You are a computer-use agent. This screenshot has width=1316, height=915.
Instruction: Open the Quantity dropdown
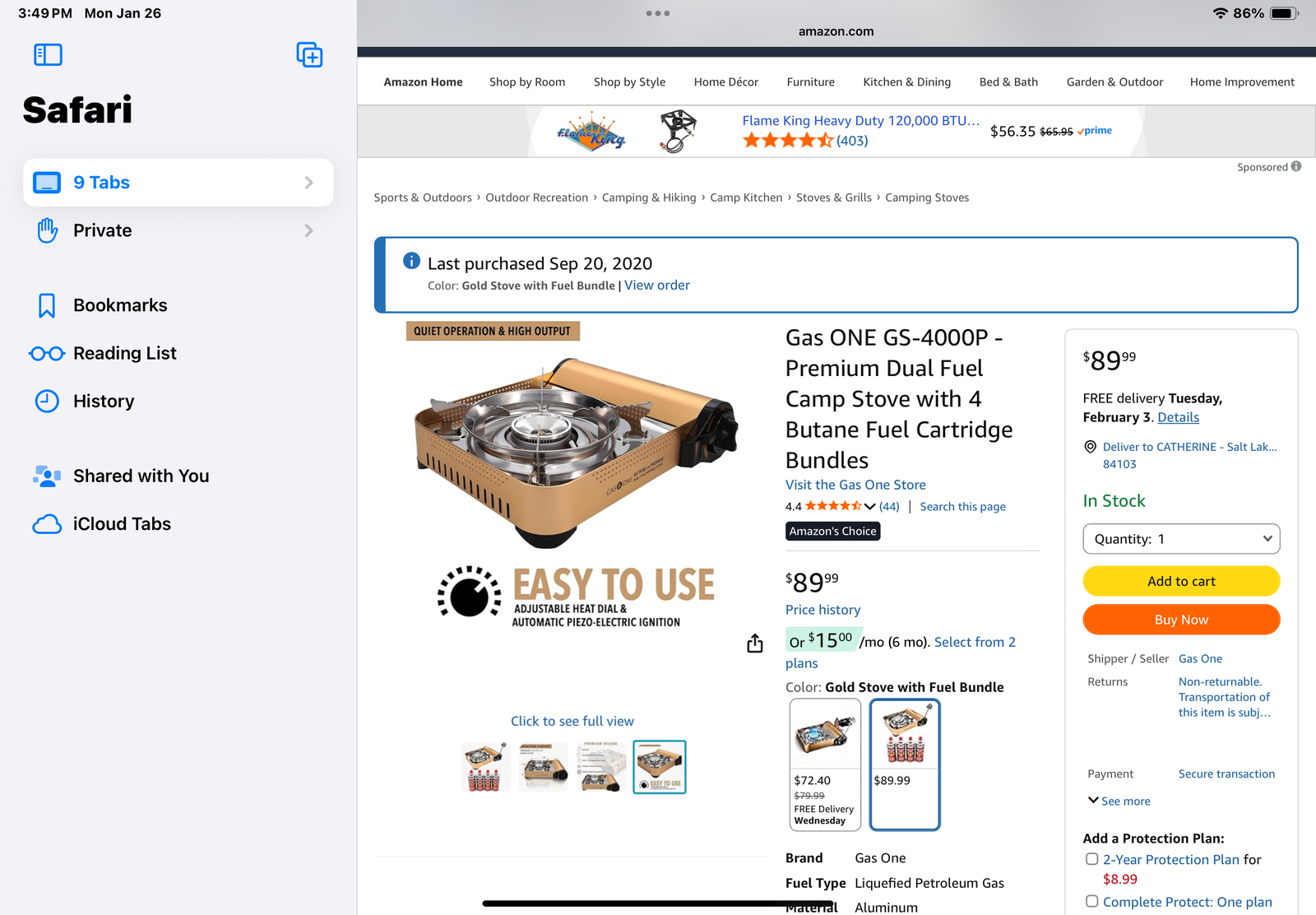tap(1181, 539)
